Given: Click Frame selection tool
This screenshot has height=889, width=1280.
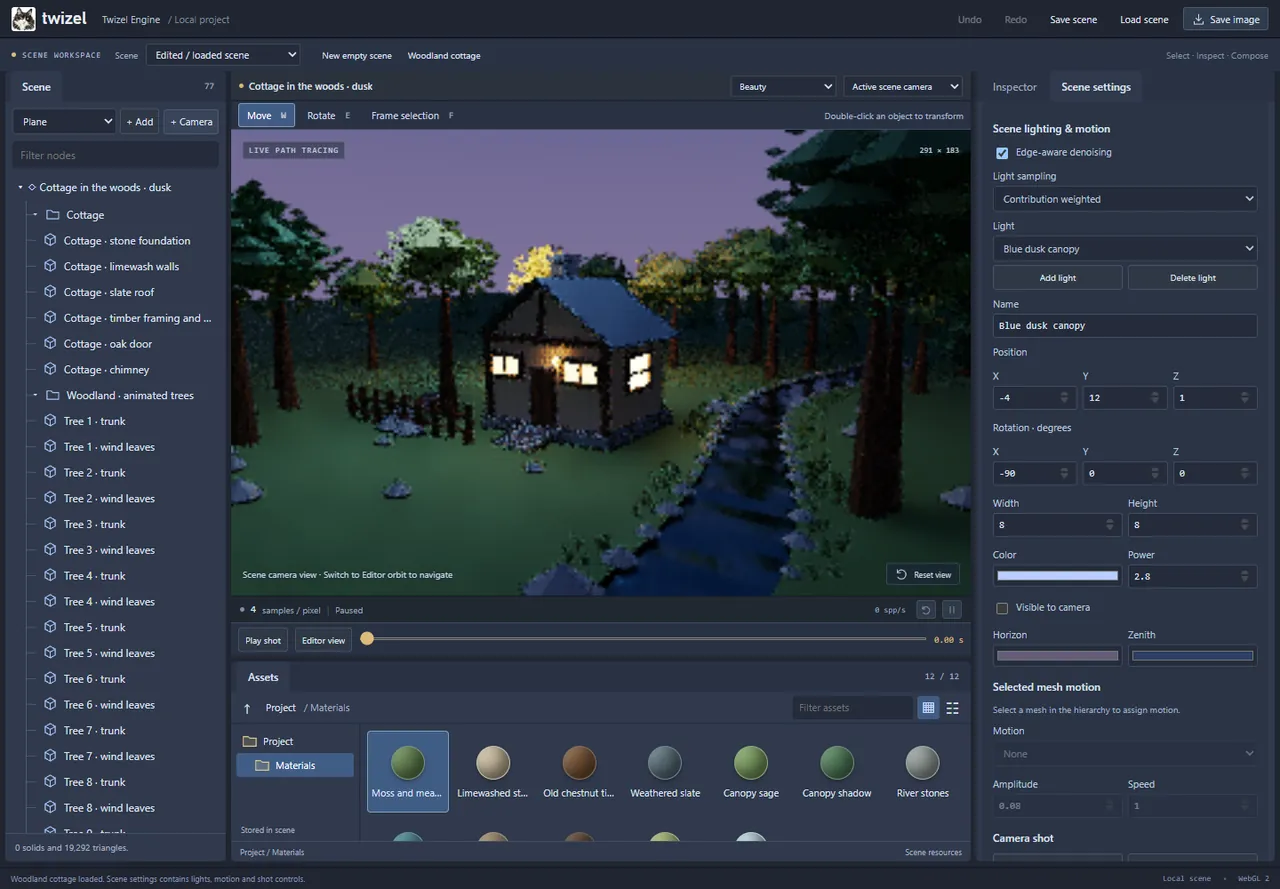Looking at the screenshot, I should 412,116.
